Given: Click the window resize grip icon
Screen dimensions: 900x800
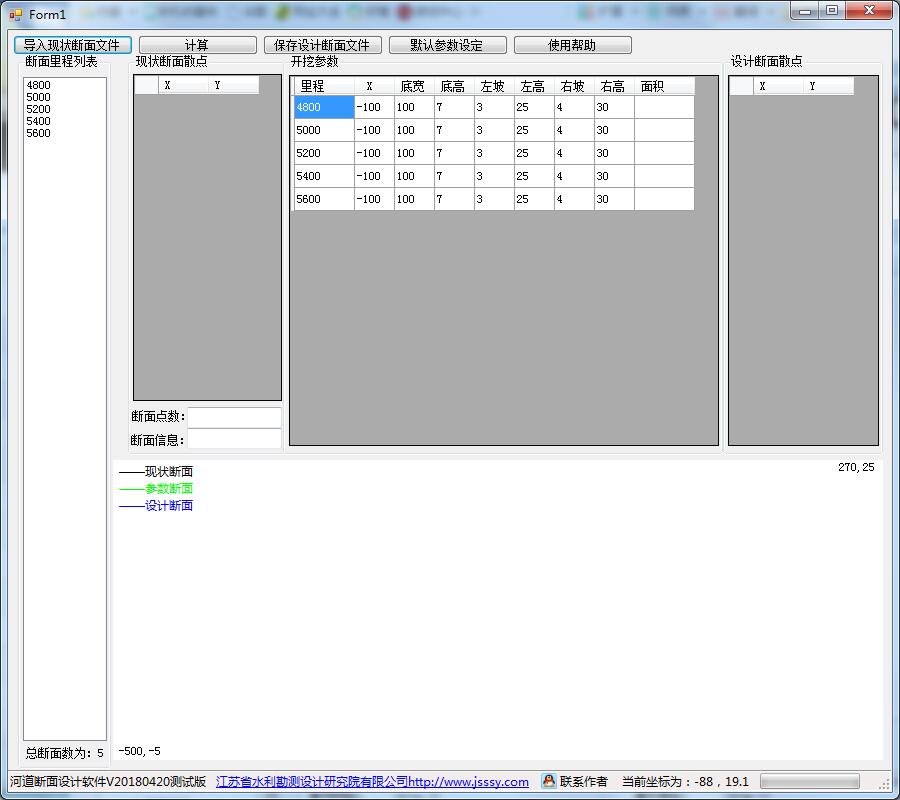Looking at the screenshot, I should [x=885, y=783].
